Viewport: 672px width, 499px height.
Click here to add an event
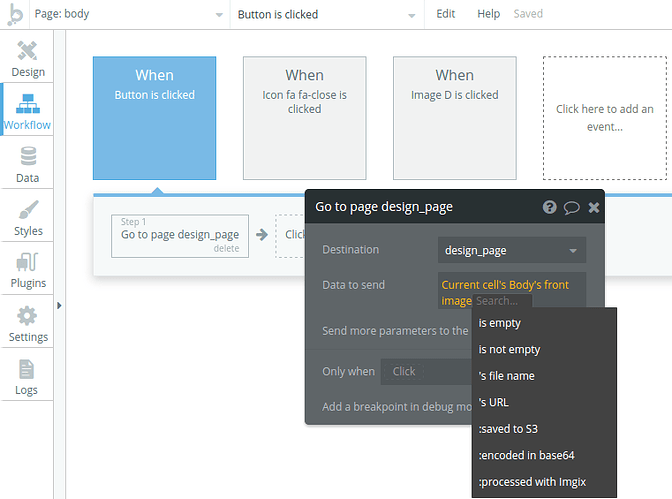click(x=605, y=118)
